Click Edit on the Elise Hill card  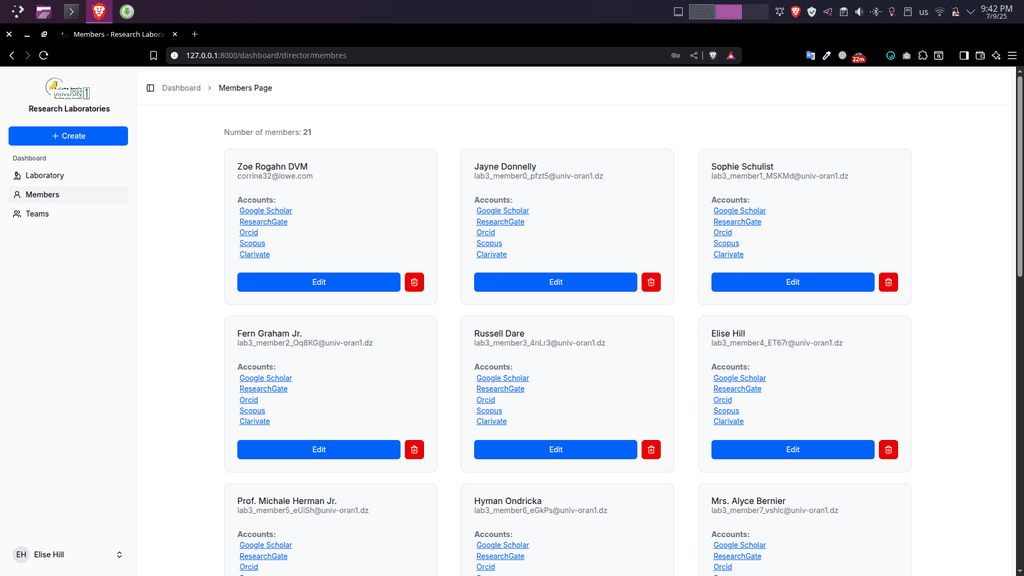[792, 450]
